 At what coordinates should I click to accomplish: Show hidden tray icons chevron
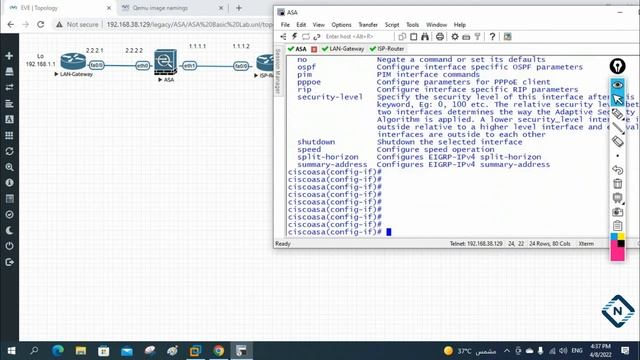(507, 351)
